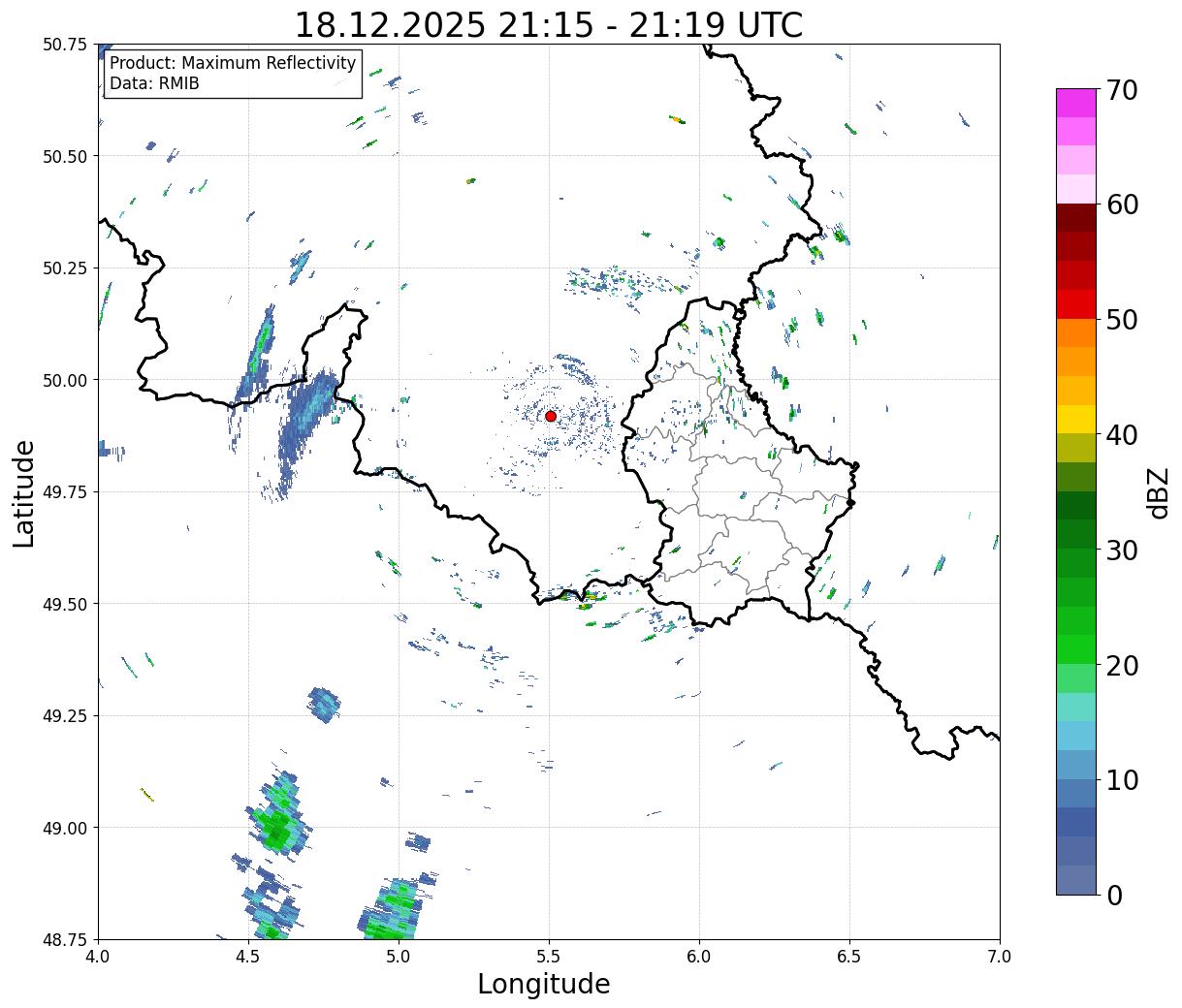The height and width of the screenshot is (1008, 1182).
Task: Click latitude tick label 50.00
Action: [65, 380]
